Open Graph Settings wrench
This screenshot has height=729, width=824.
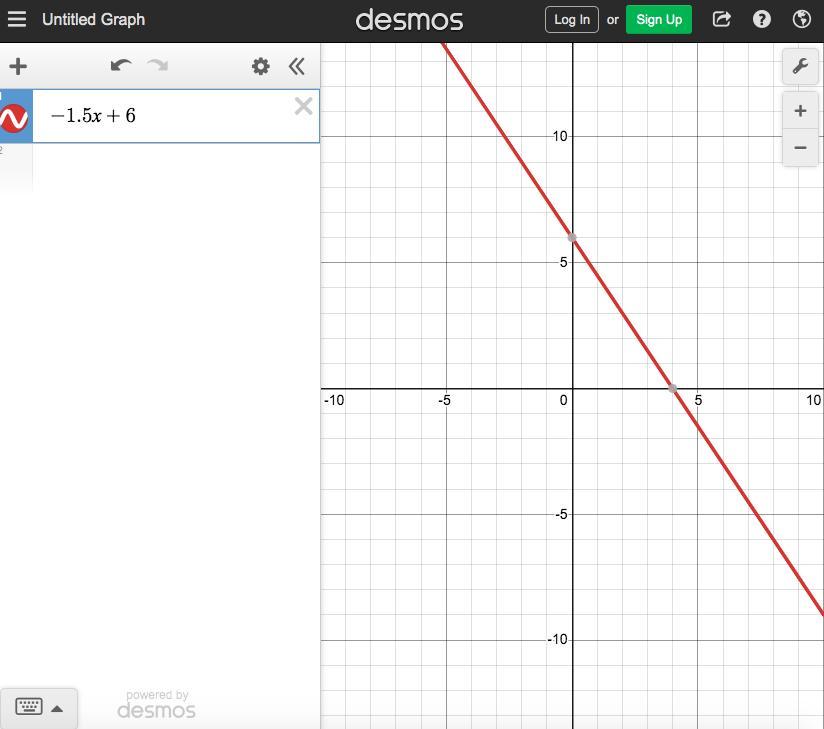pos(800,67)
